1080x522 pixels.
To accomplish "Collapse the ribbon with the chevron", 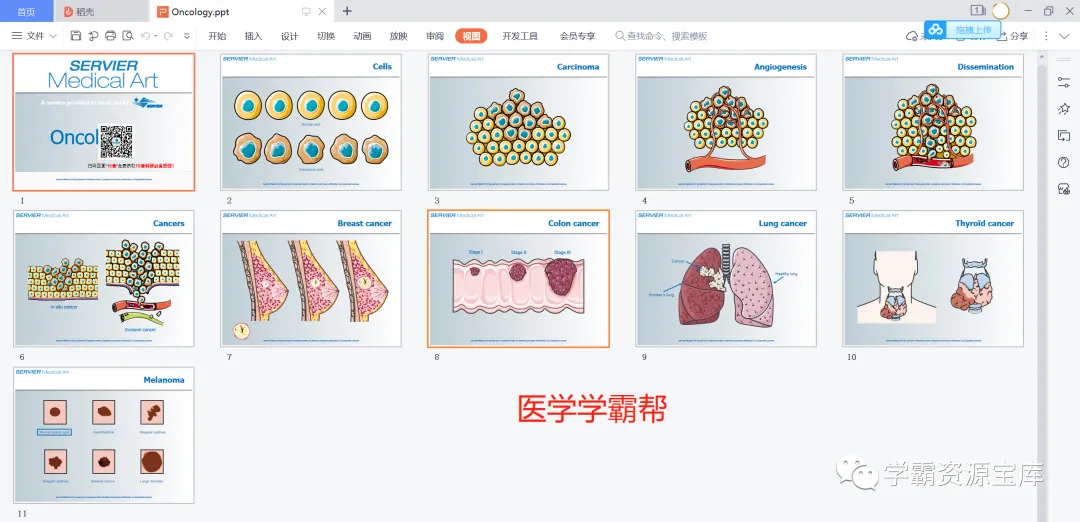I will [1064, 36].
